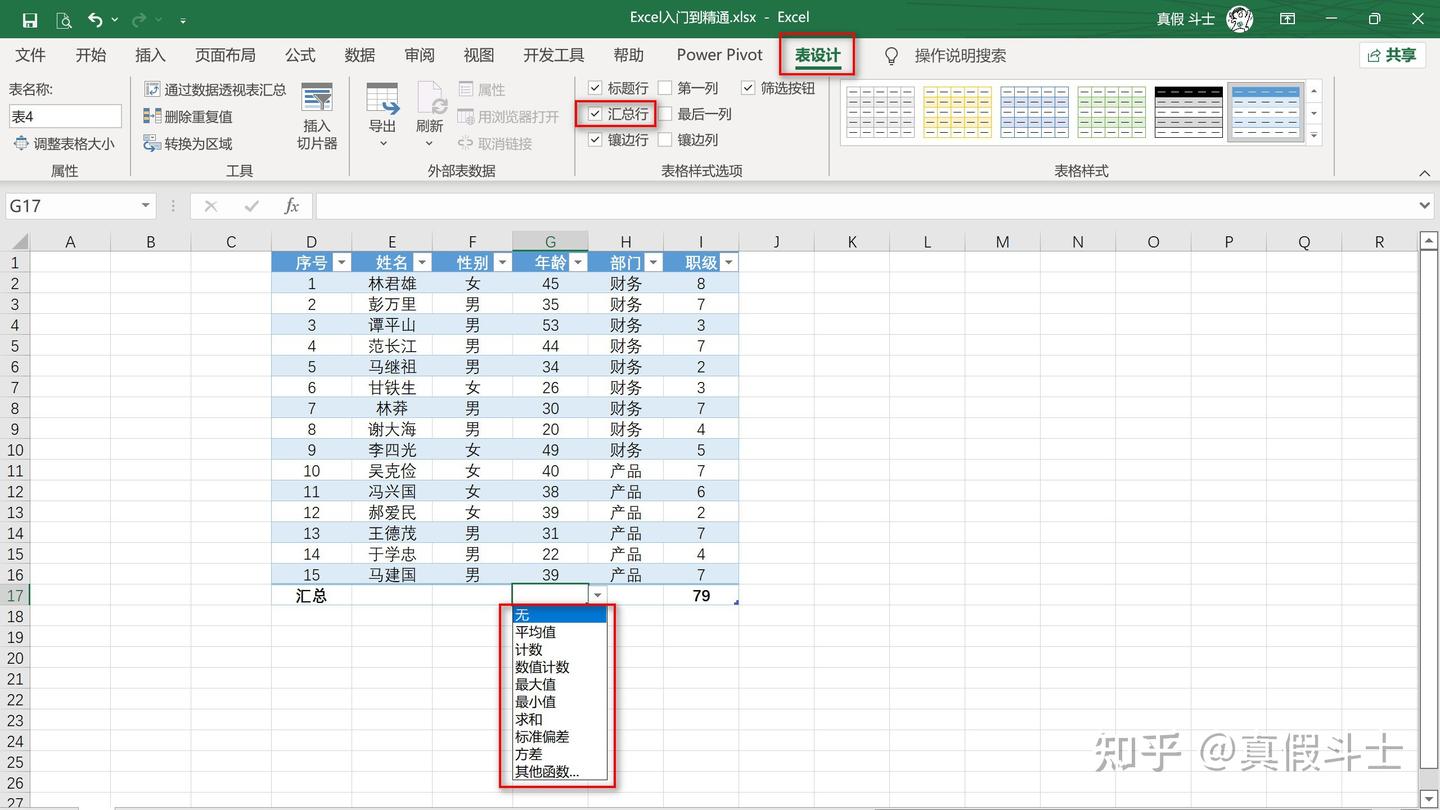Toggle the Filter Button (筛选按钮) checkbox
1440x810 pixels.
(x=748, y=88)
